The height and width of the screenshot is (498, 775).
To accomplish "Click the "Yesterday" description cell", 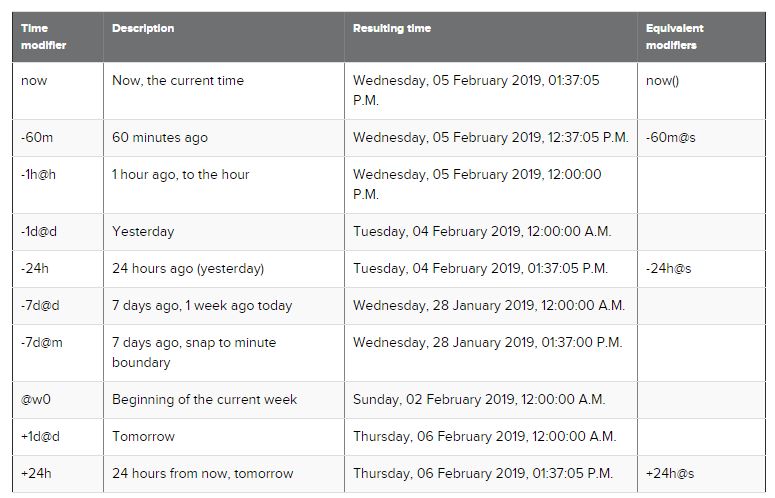I will tap(143, 232).
